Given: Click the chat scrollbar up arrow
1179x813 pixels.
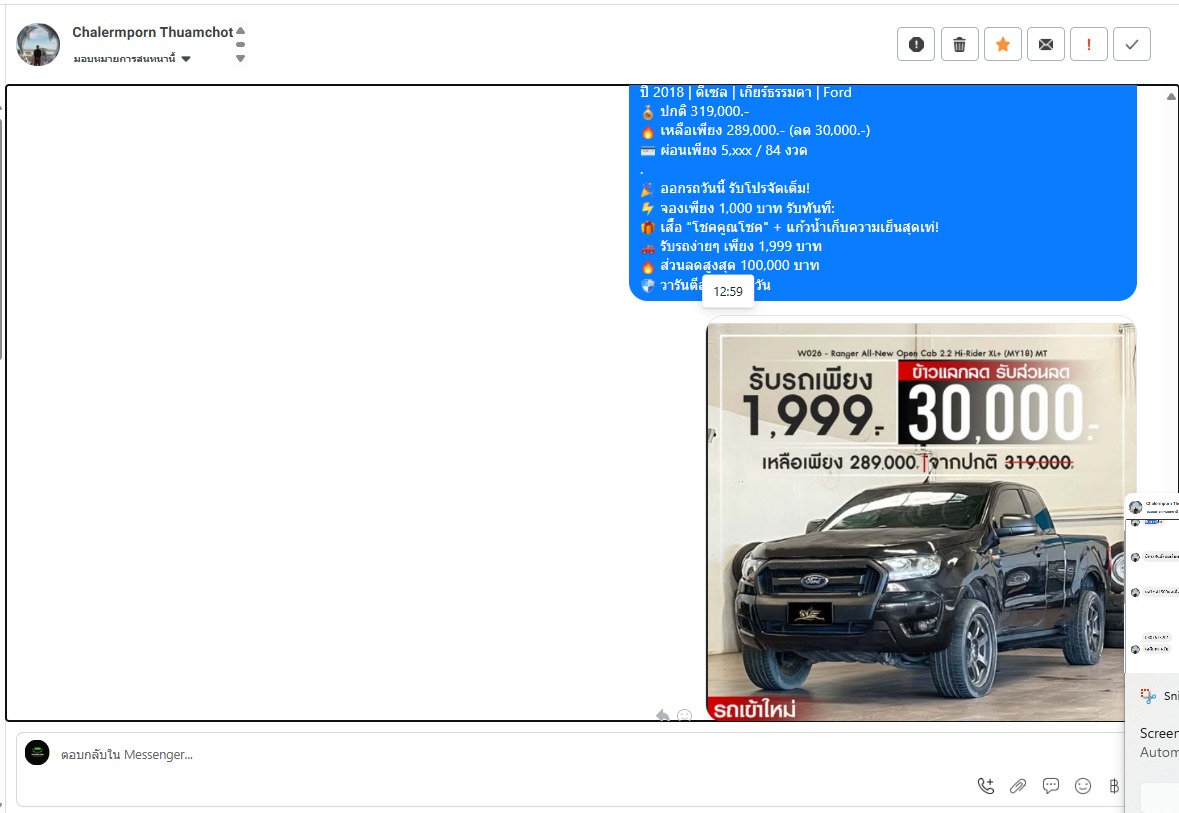Looking at the screenshot, I should pyautogui.click(x=1171, y=96).
